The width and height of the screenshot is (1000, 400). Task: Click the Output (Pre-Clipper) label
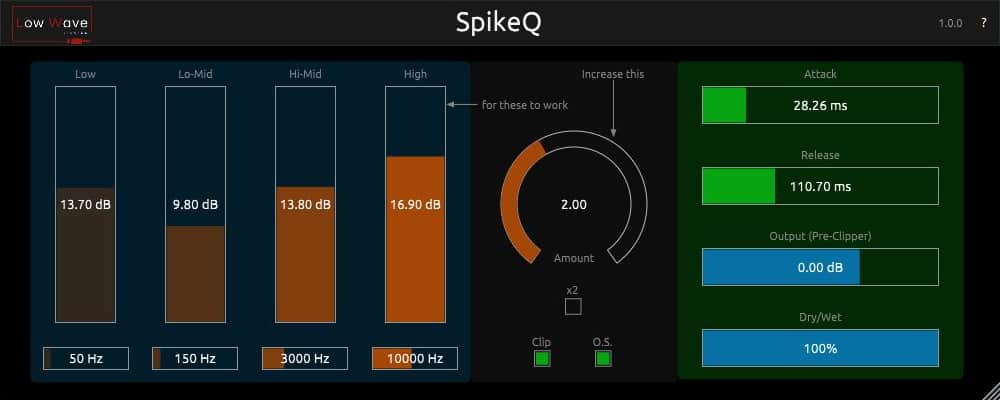tap(820, 236)
